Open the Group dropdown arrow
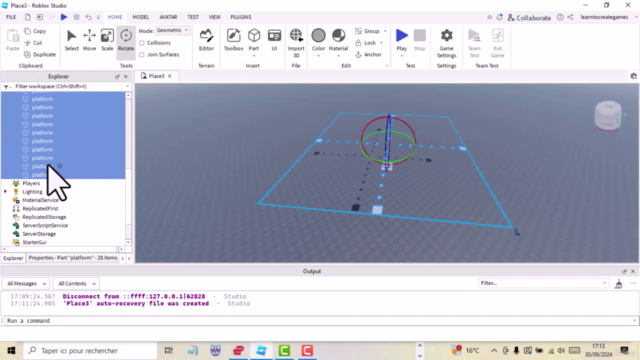Image resolution: width=640 pixels, height=360 pixels. pyautogui.click(x=385, y=31)
